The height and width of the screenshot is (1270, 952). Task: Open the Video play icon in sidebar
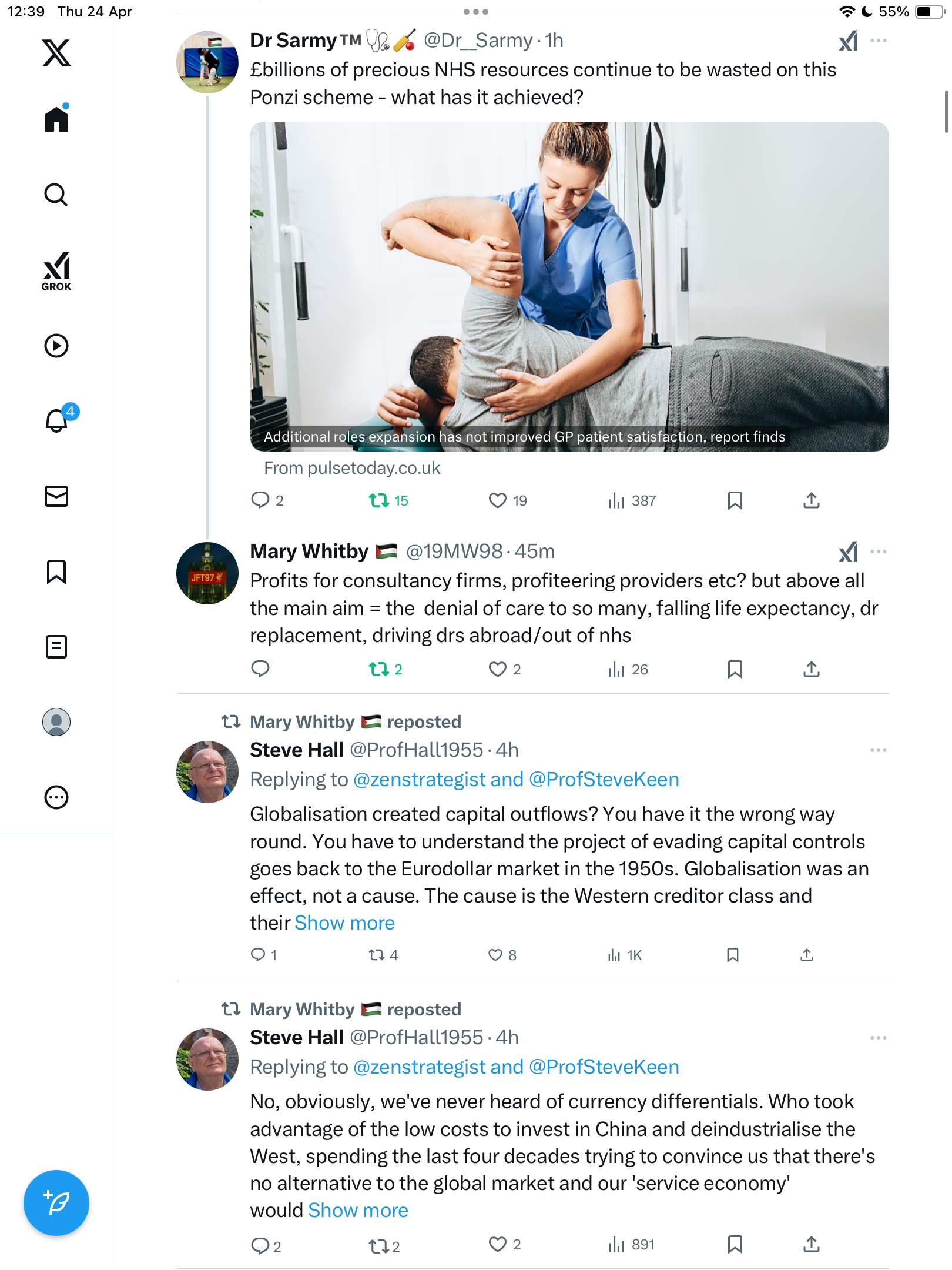(x=56, y=346)
